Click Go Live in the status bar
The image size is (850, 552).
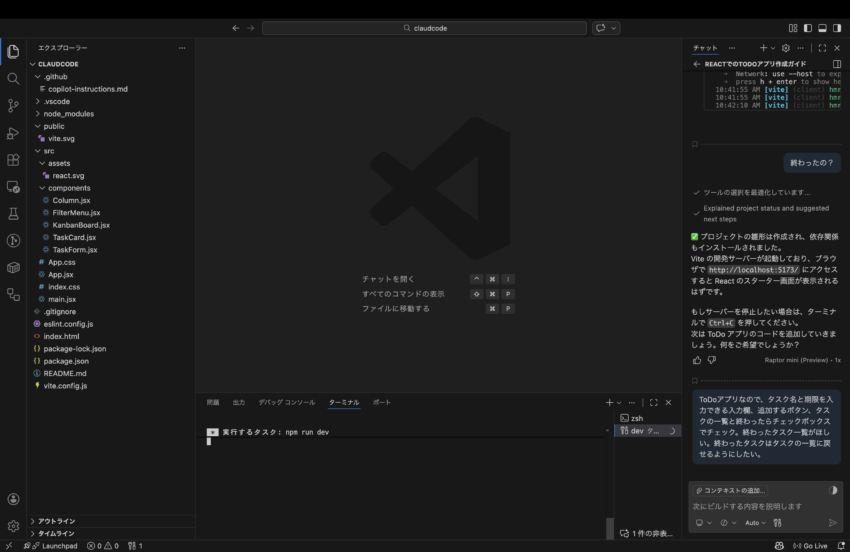pos(808,546)
